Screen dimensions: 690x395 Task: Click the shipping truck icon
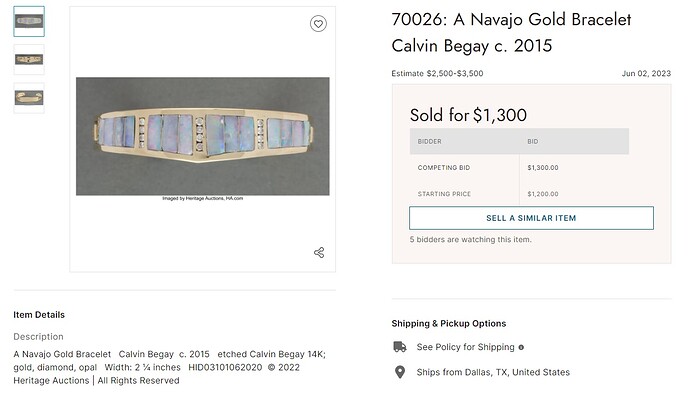[x=400, y=347]
